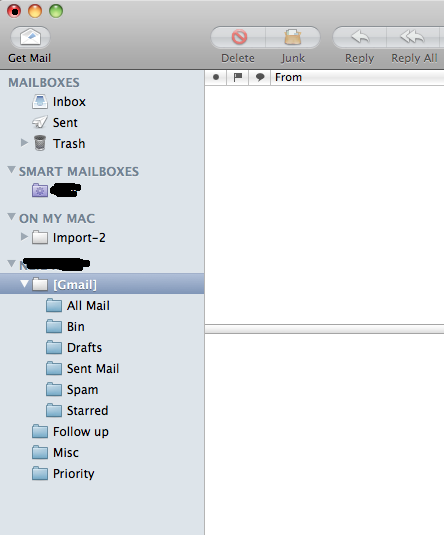Open the Starred text row
This screenshot has width=444, height=535.
(x=88, y=411)
